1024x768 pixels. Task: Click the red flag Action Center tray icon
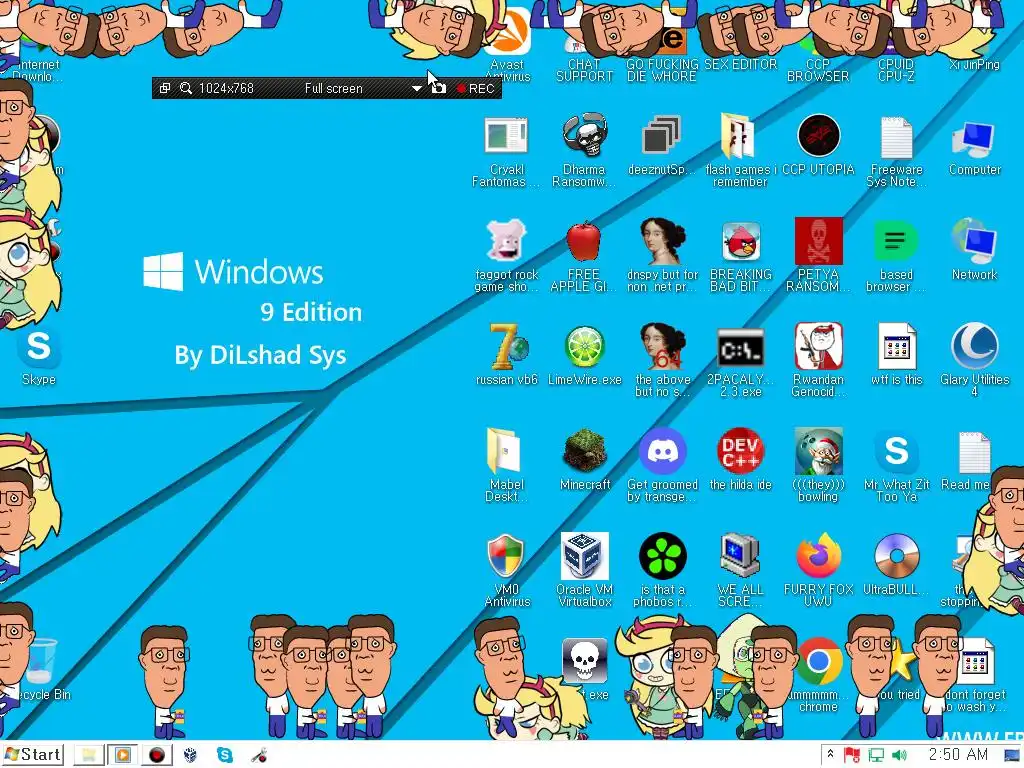(851, 755)
